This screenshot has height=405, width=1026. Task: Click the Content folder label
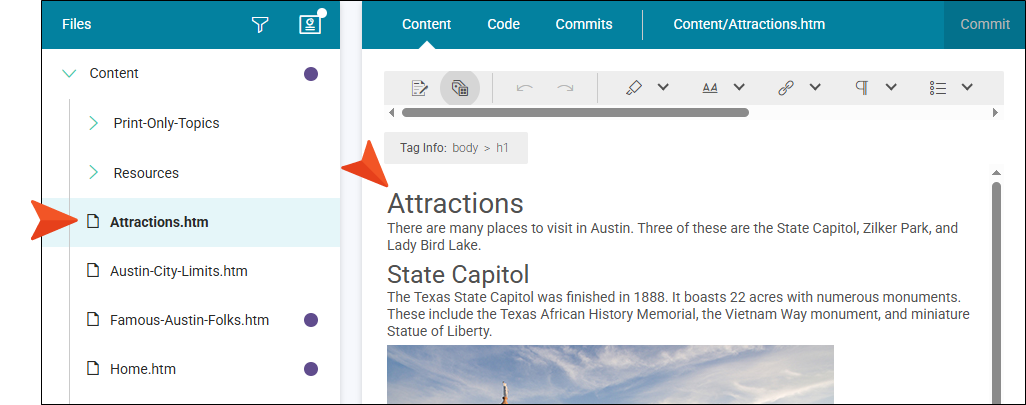114,73
